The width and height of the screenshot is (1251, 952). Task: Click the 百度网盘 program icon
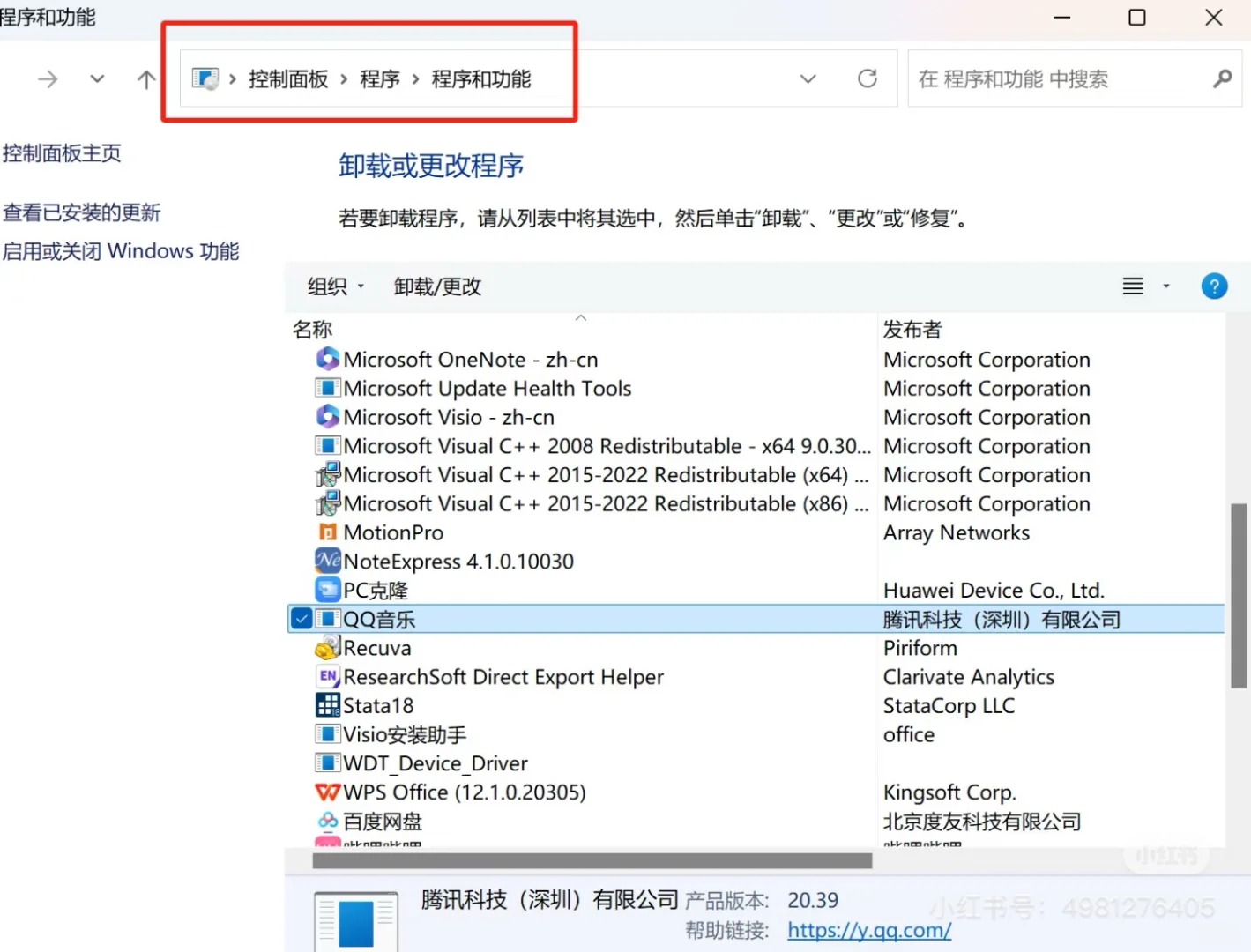click(x=327, y=821)
